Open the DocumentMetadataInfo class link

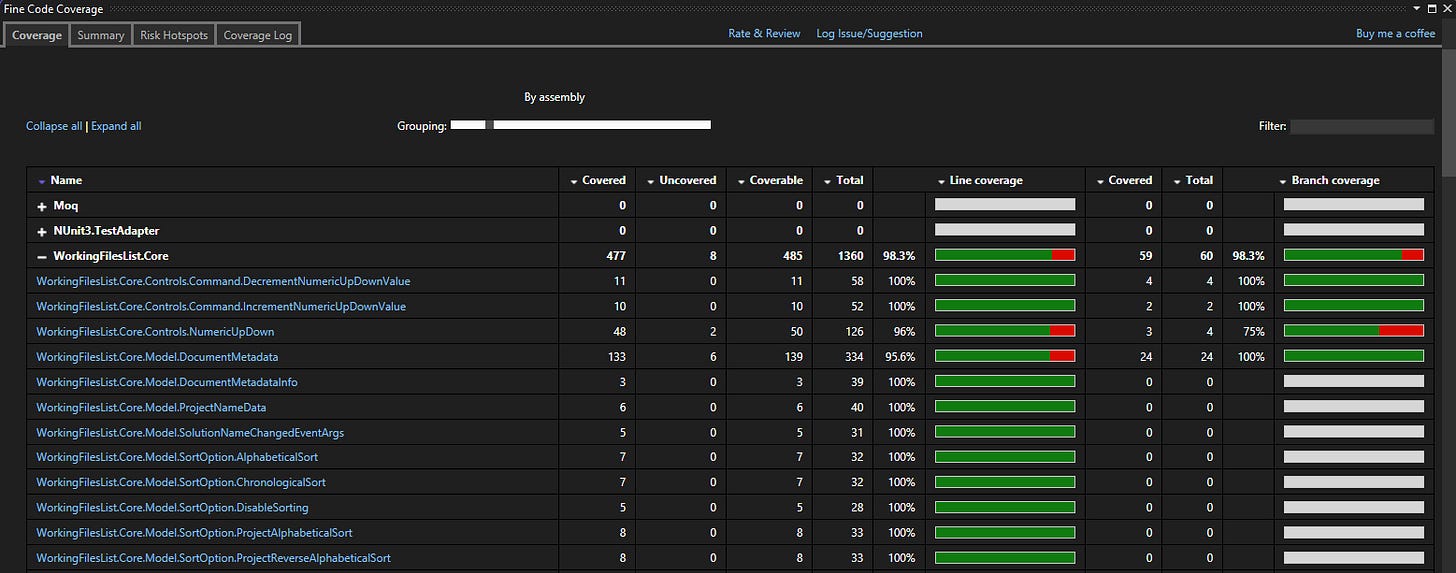click(x=167, y=382)
